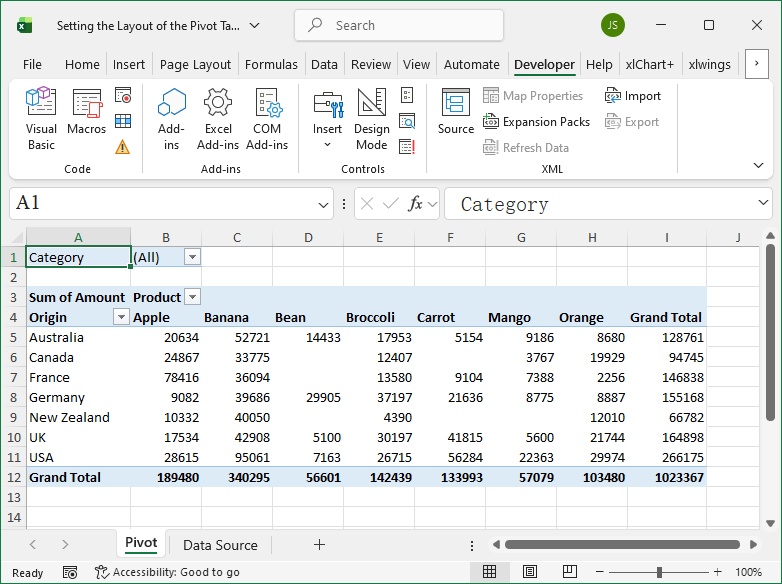Viewport: 782px width, 584px height.
Task: Open Expansion Packs
Action: (536, 121)
